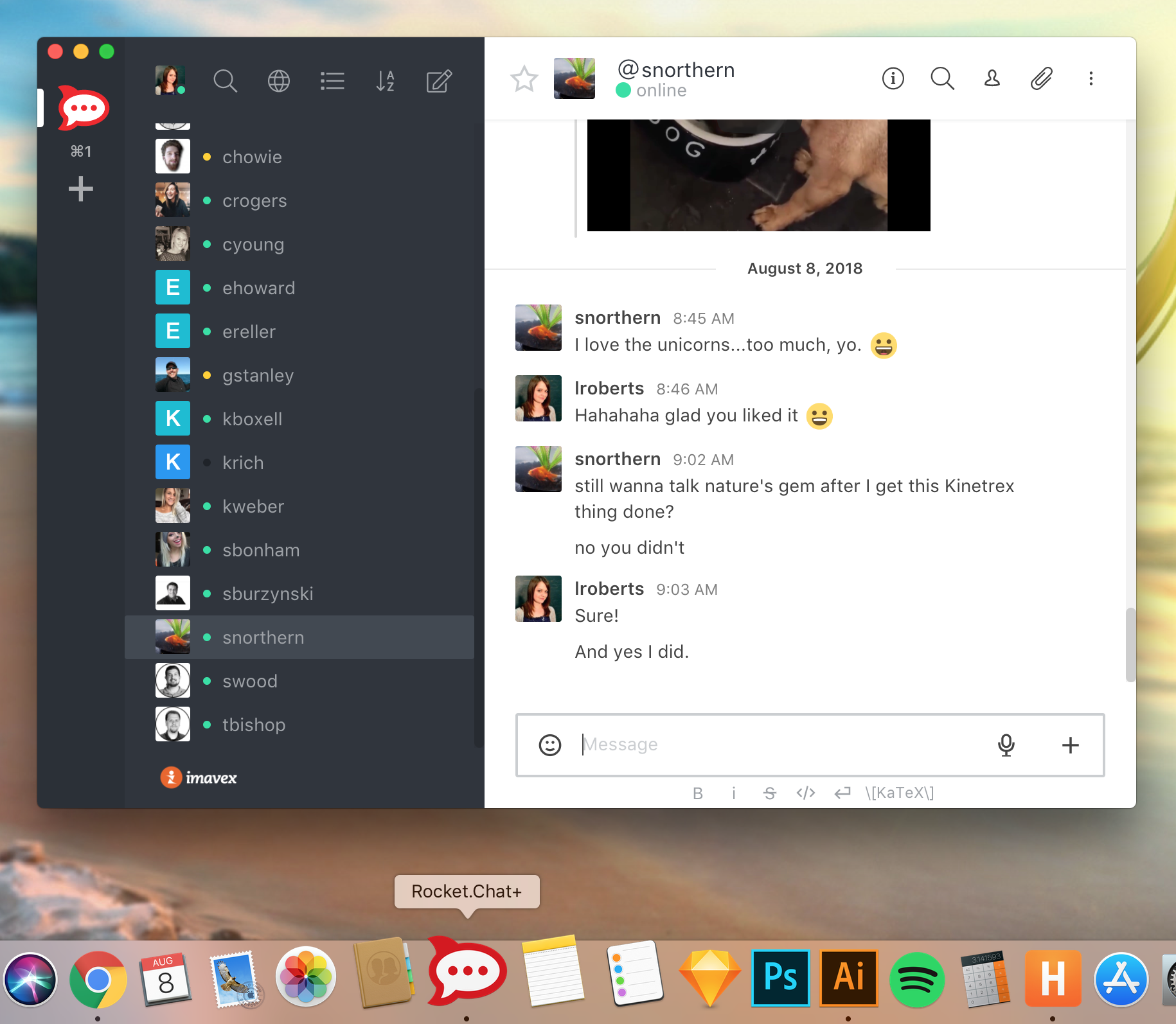
Task: Click snorthern avatar in chat header
Action: point(575,78)
